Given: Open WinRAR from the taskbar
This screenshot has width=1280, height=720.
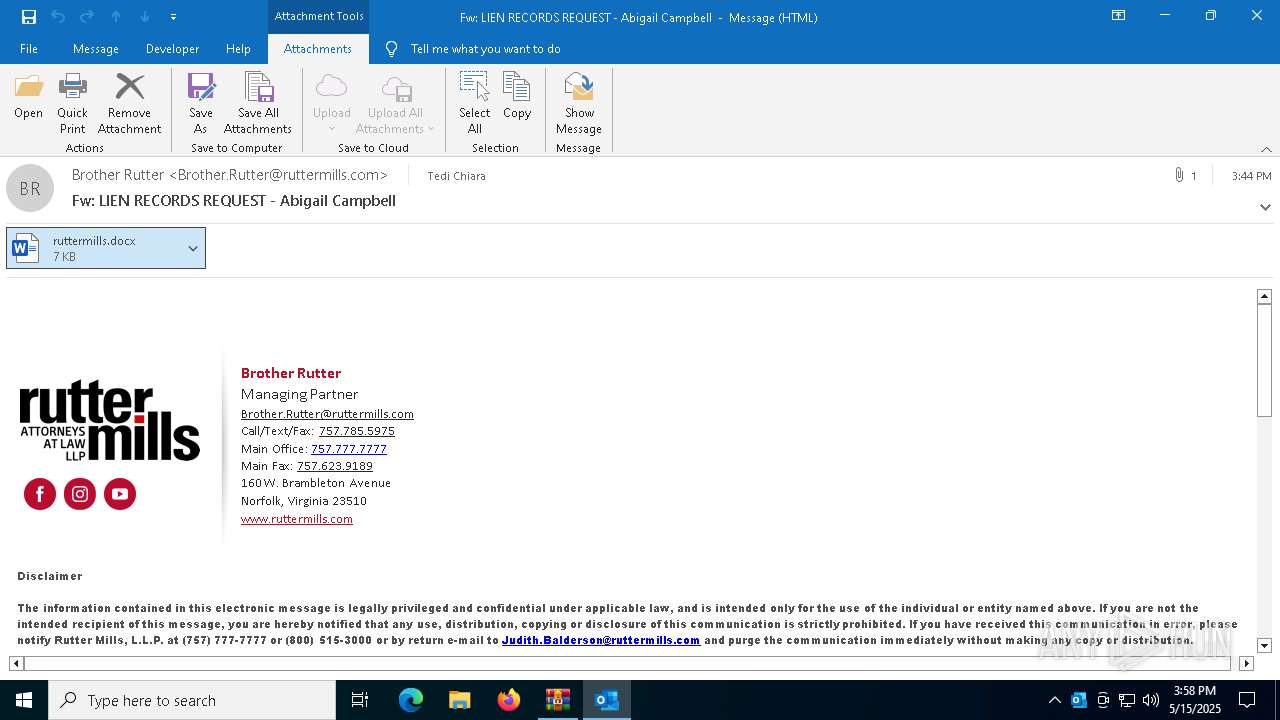Looking at the screenshot, I should click(558, 700).
